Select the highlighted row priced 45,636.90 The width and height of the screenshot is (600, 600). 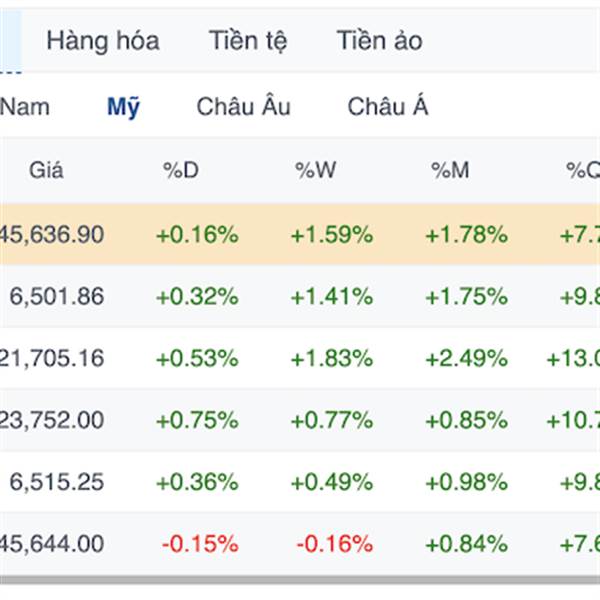tap(300, 235)
